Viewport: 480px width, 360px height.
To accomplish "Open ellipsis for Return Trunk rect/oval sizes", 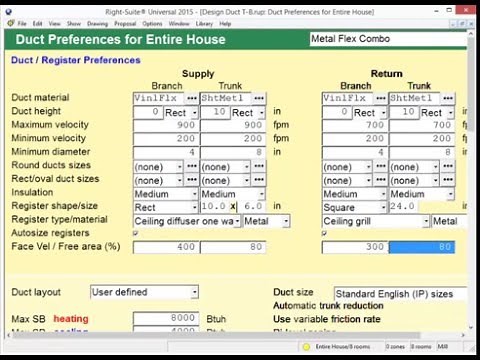I will [448, 180].
